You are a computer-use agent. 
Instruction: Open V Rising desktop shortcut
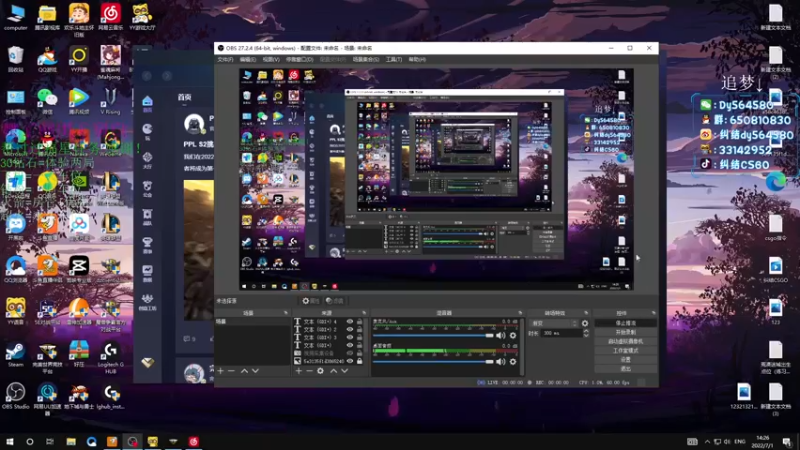tap(110, 101)
